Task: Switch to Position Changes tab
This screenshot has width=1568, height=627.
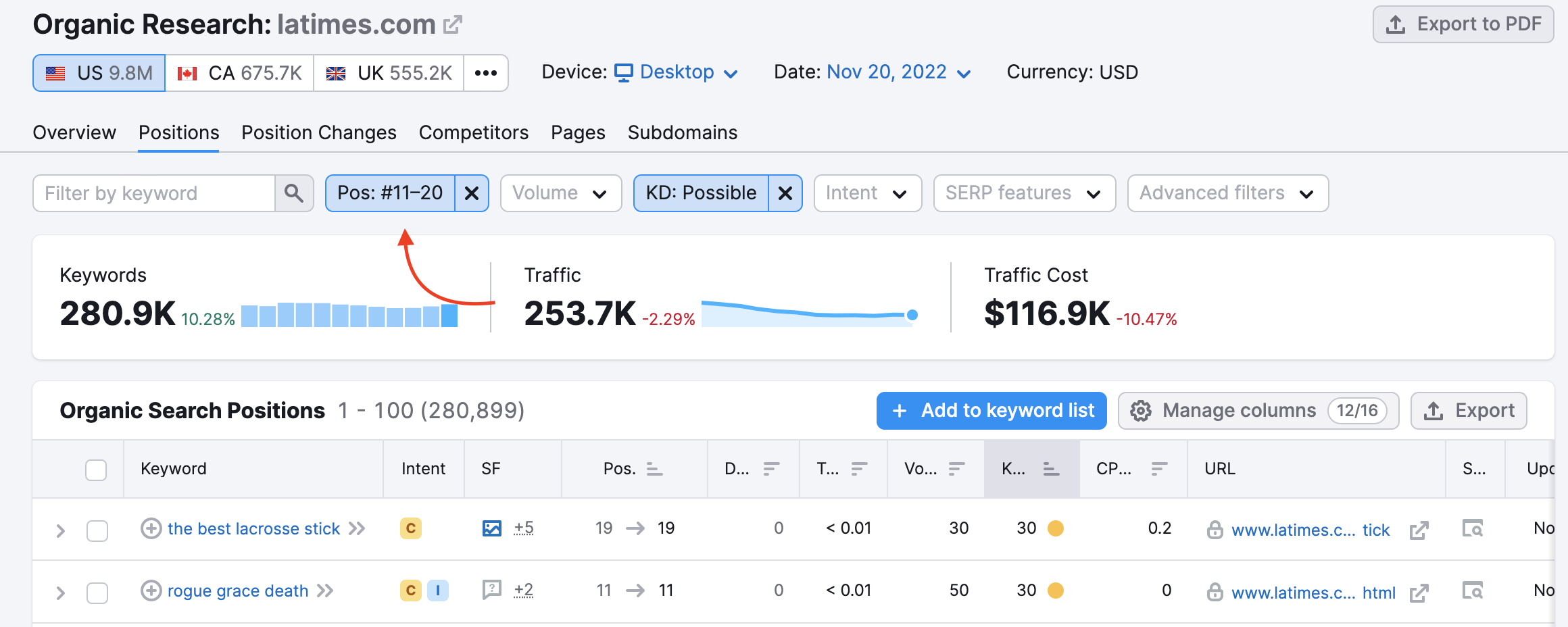Action: 319,132
